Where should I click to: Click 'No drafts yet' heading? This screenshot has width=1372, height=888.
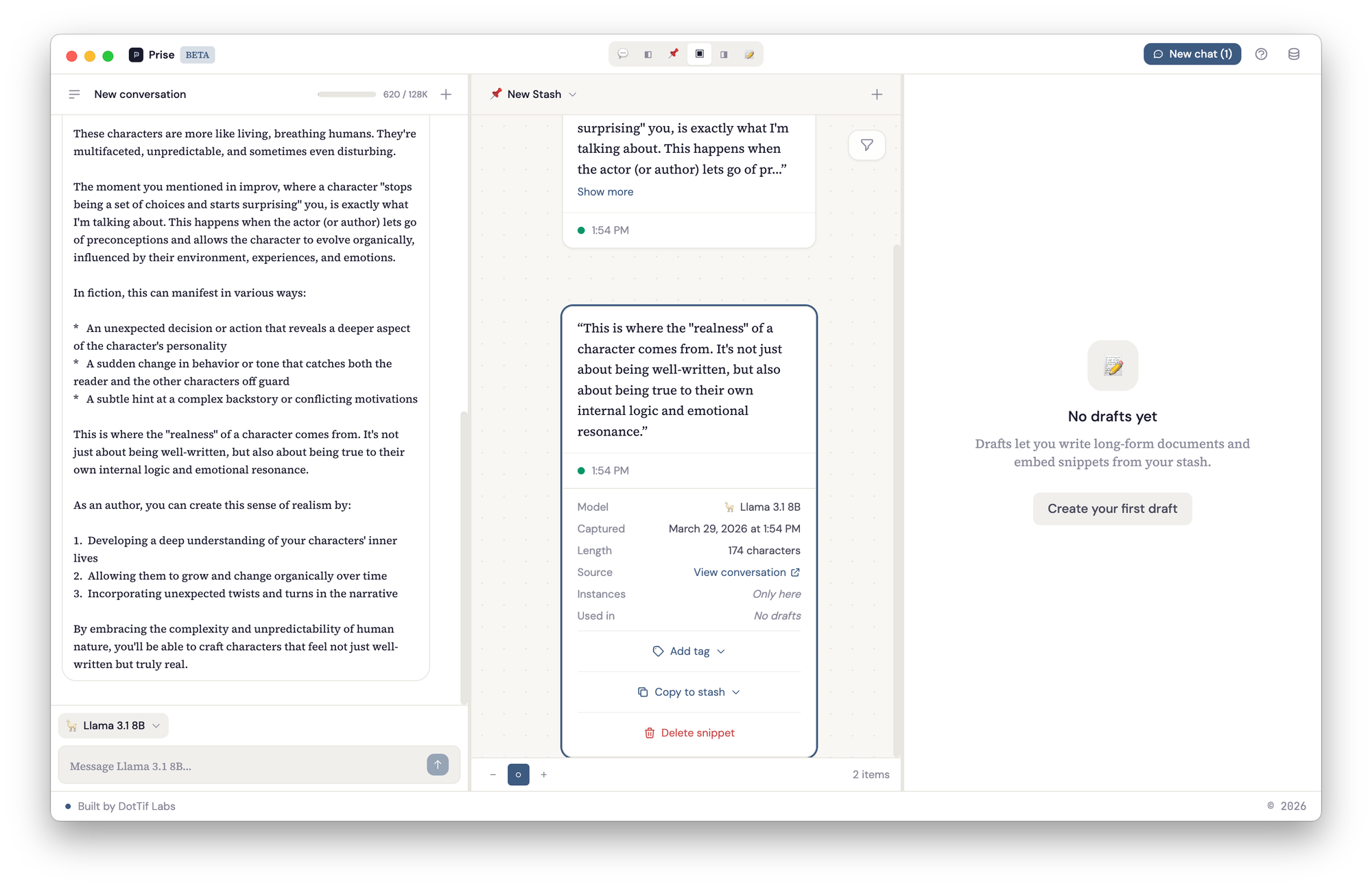point(1112,417)
